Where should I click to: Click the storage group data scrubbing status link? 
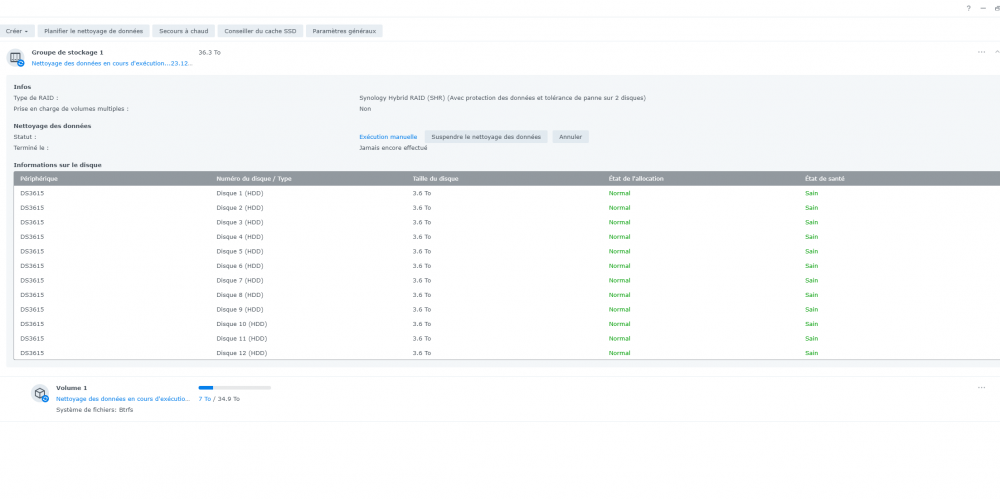110,62
